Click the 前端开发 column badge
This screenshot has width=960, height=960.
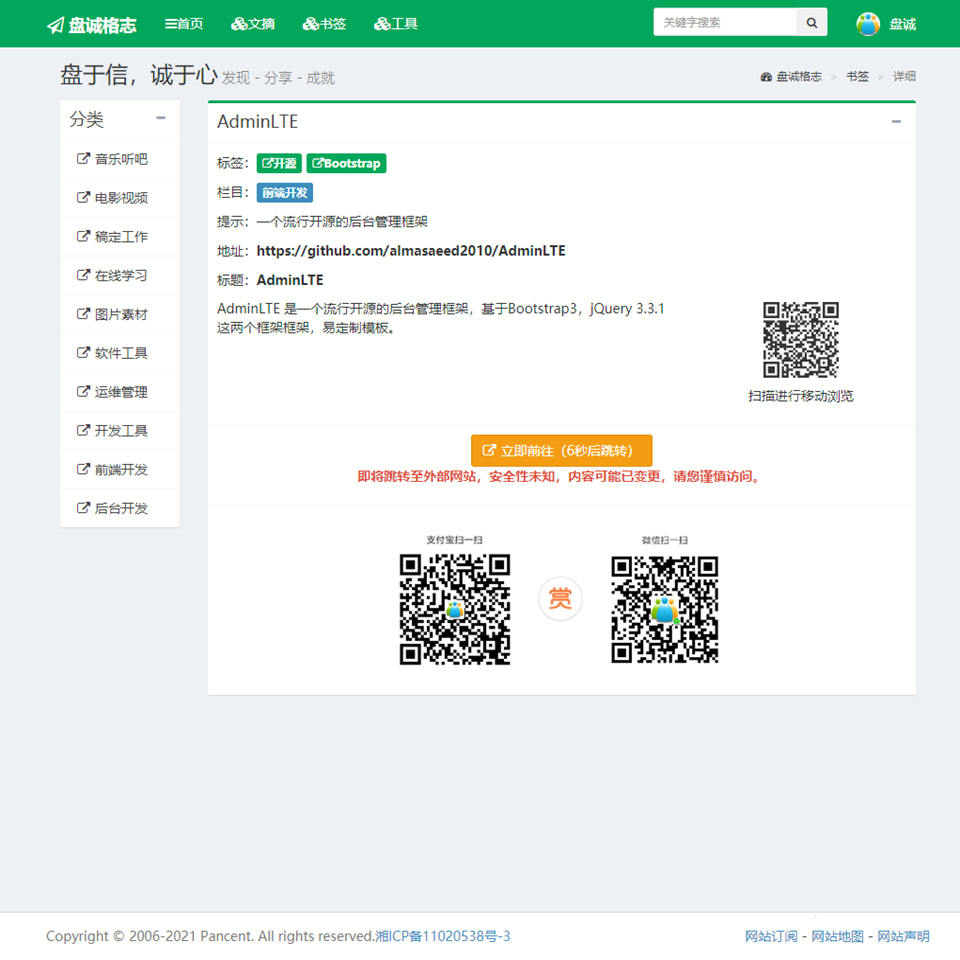[285, 193]
